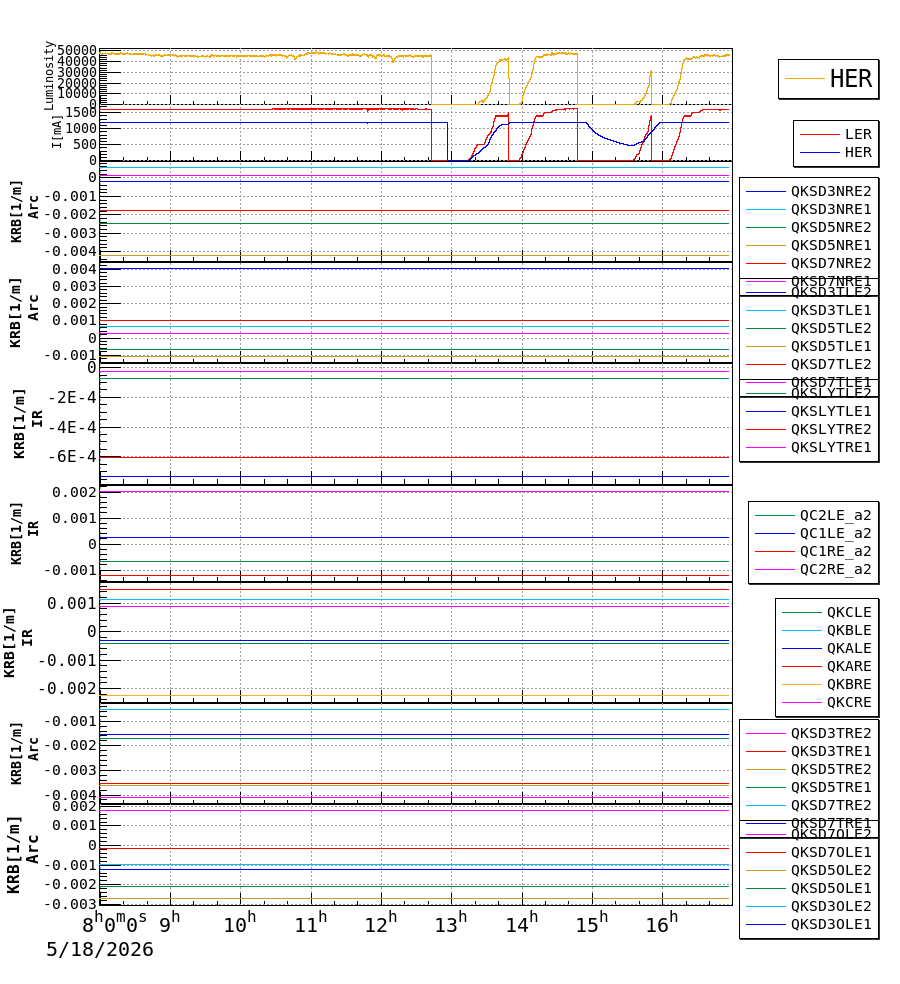
Task: Click the Luminosity y-axis title
Action: click(49, 76)
